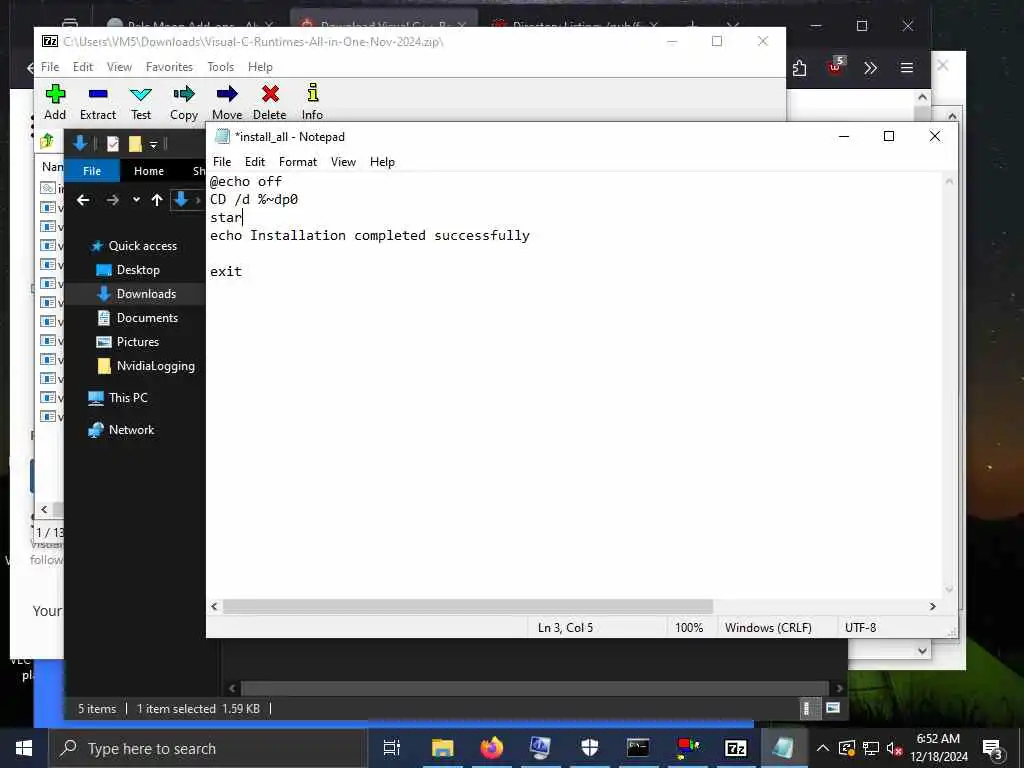Switch Explorer to large icons view

coord(833,709)
